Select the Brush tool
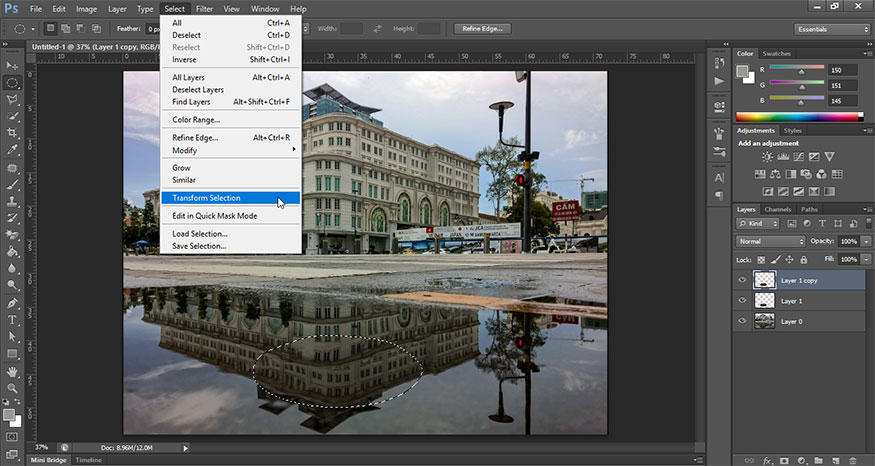Screen dimensions: 875x466 (12, 185)
